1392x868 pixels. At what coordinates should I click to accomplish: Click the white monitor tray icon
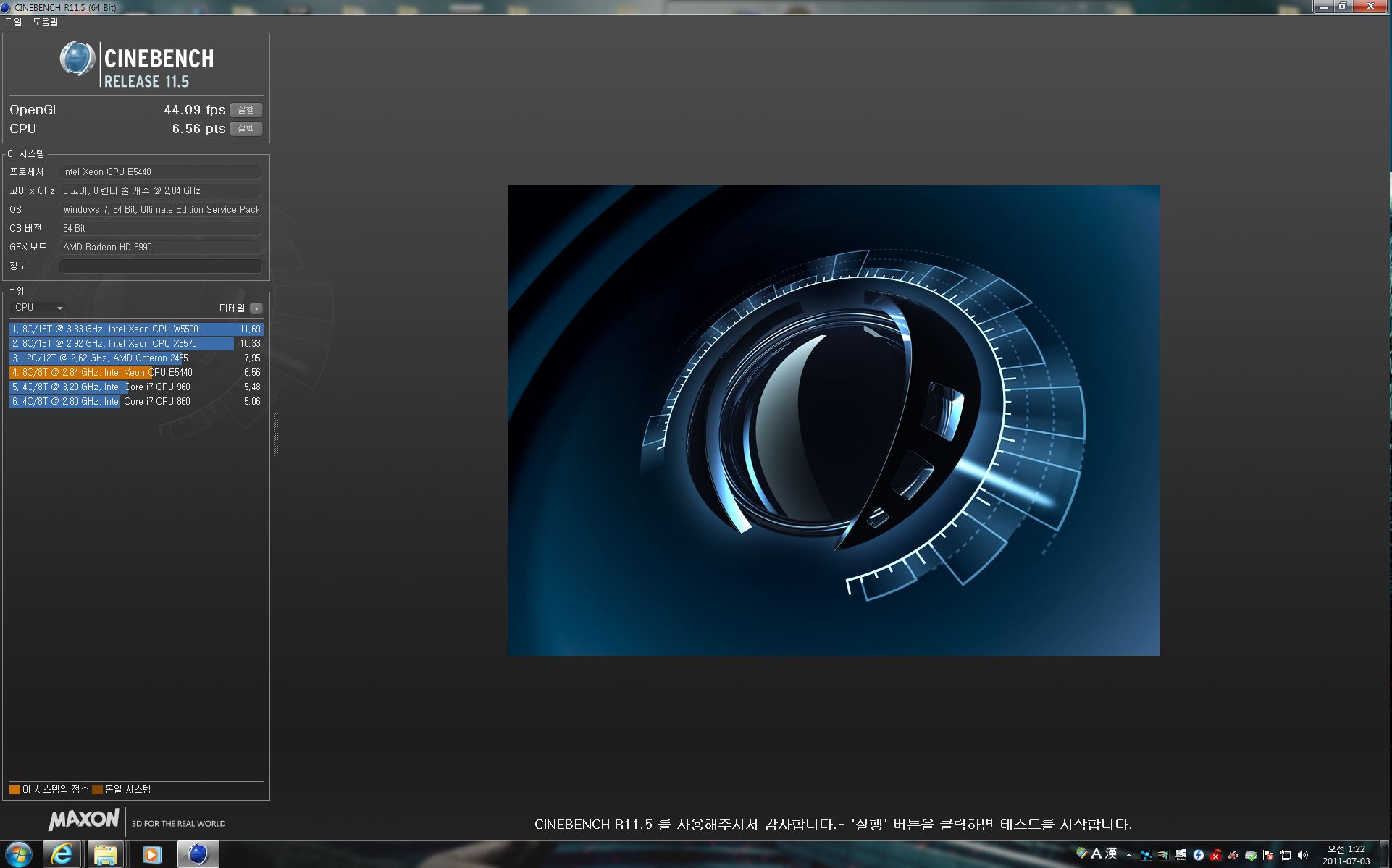[1181, 855]
